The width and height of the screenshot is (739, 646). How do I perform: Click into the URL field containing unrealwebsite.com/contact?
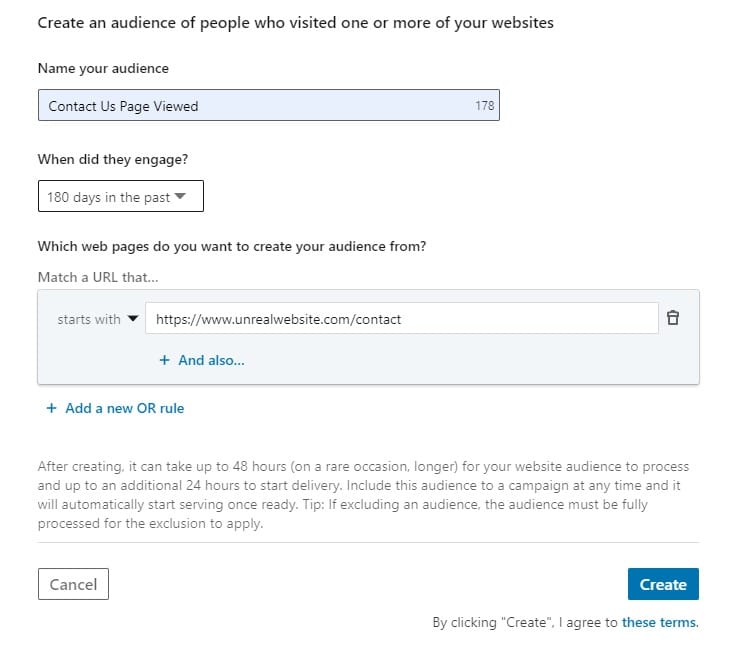pos(400,319)
